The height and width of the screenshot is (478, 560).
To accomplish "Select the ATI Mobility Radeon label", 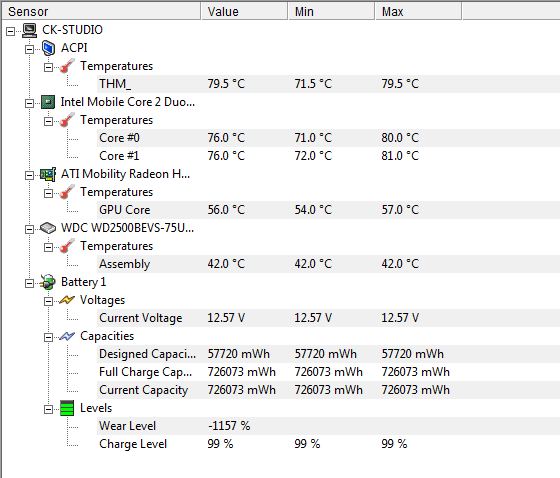I will 125,174.
